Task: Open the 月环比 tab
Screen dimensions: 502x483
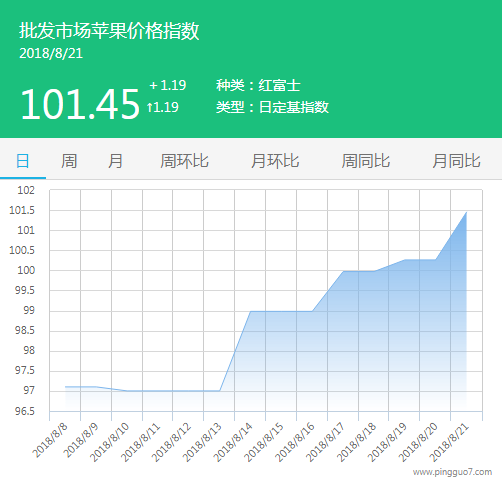Action: coord(275,161)
